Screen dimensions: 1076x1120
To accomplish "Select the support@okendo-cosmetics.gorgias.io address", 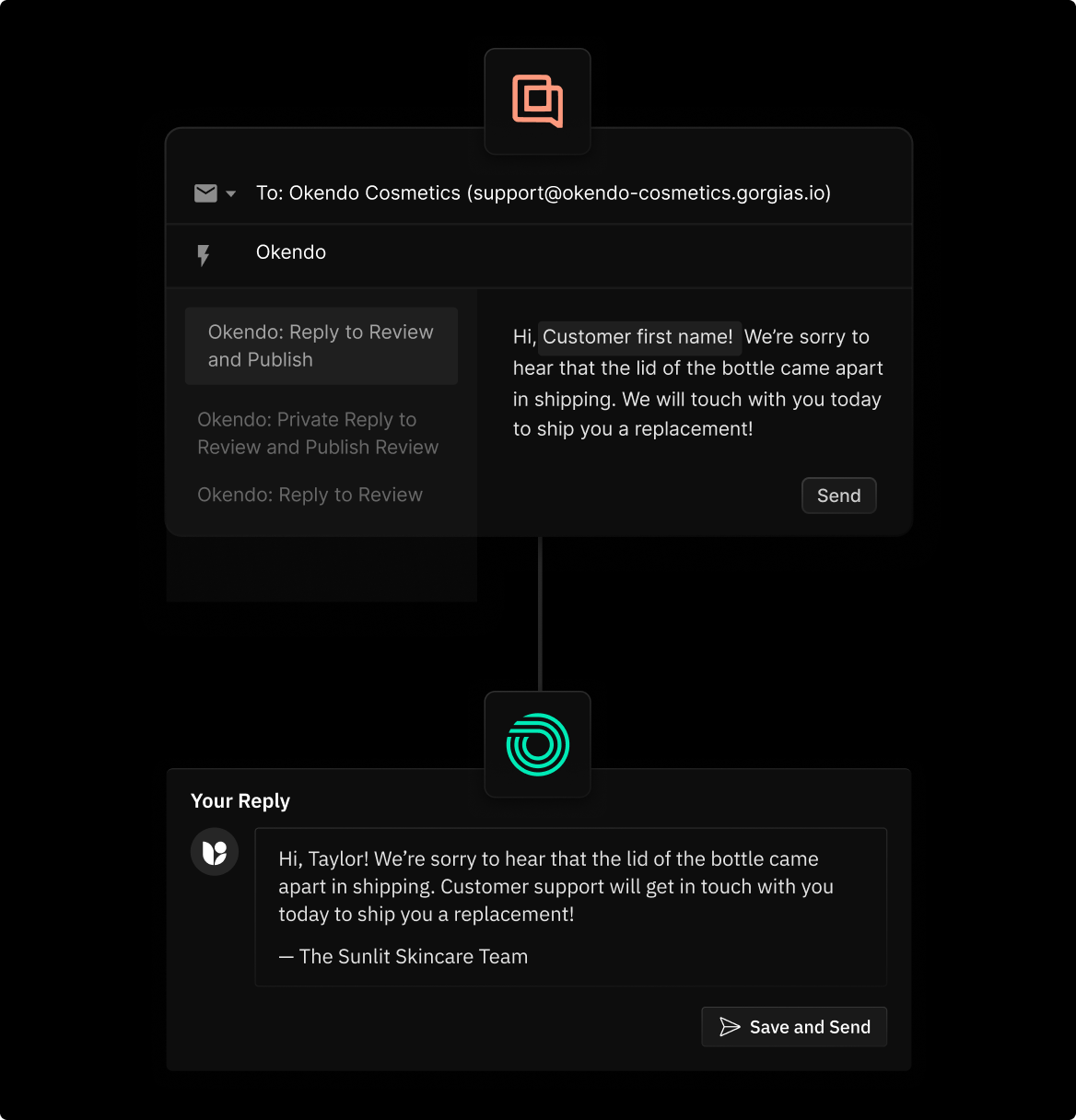I will (x=649, y=193).
